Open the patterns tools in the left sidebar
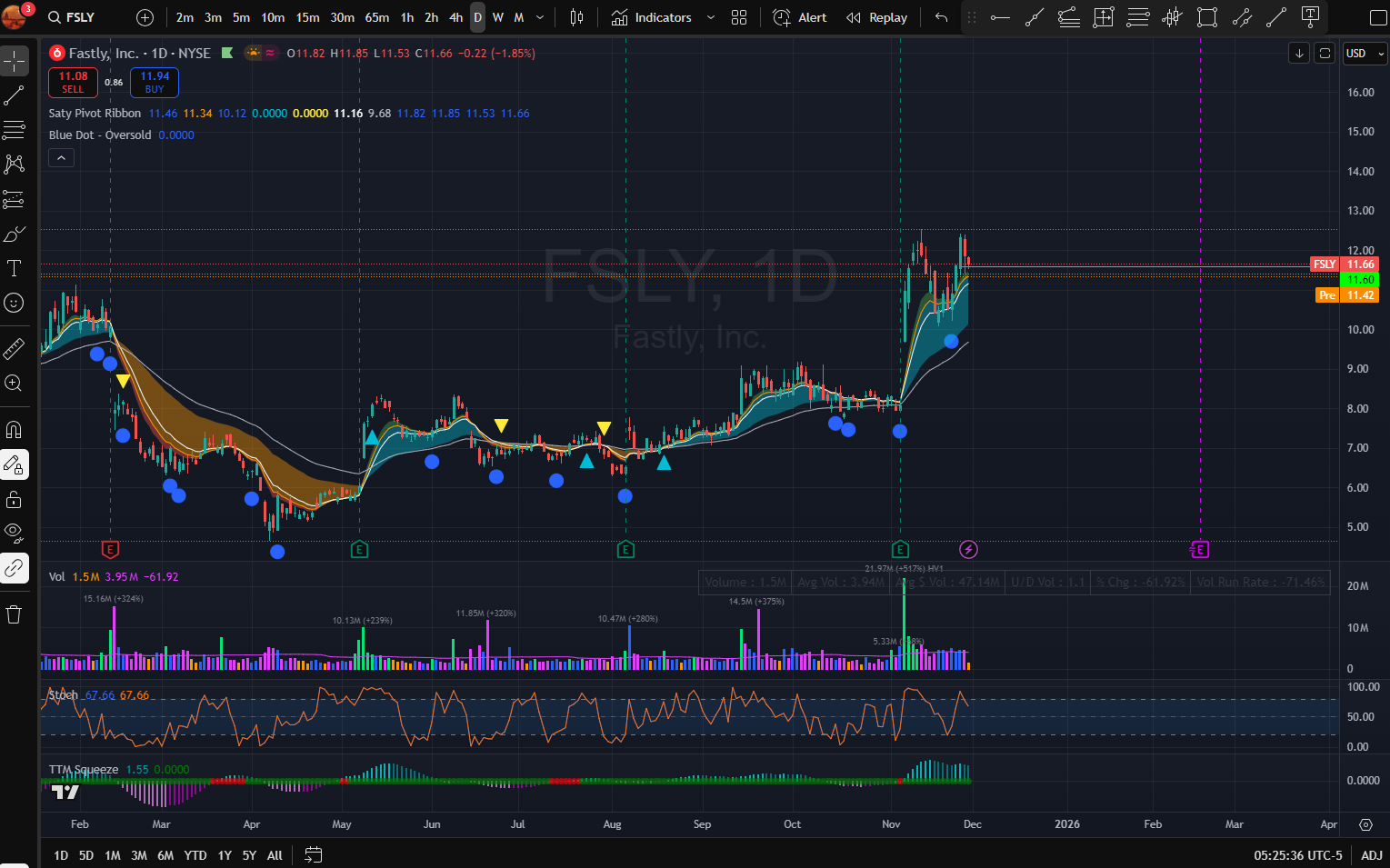Screen dimensions: 1390x868 pyautogui.click(x=15, y=165)
